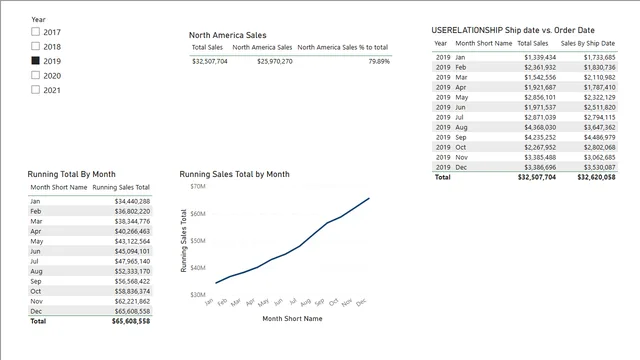640x360 pixels.
Task: Click the Month Short Name x-axis title
Action: click(x=292, y=319)
